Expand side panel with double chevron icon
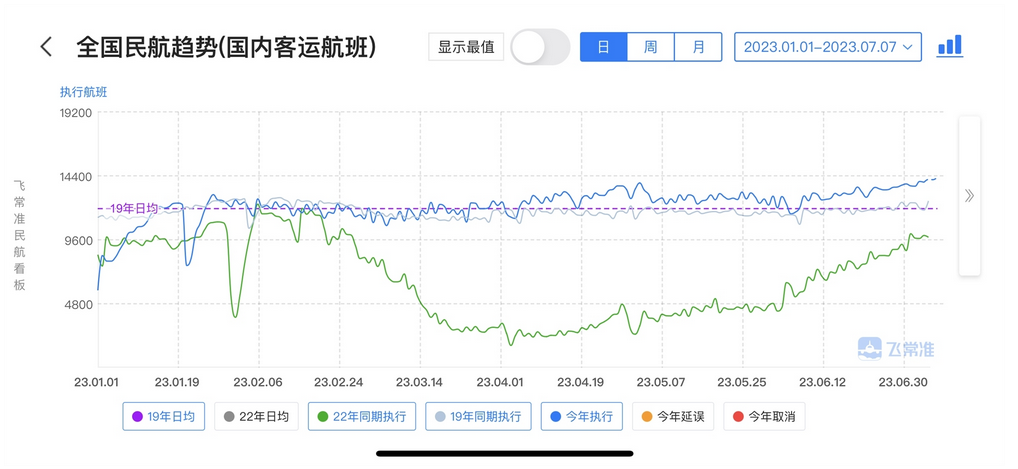The width and height of the screenshot is (1018, 469). pos(969,196)
